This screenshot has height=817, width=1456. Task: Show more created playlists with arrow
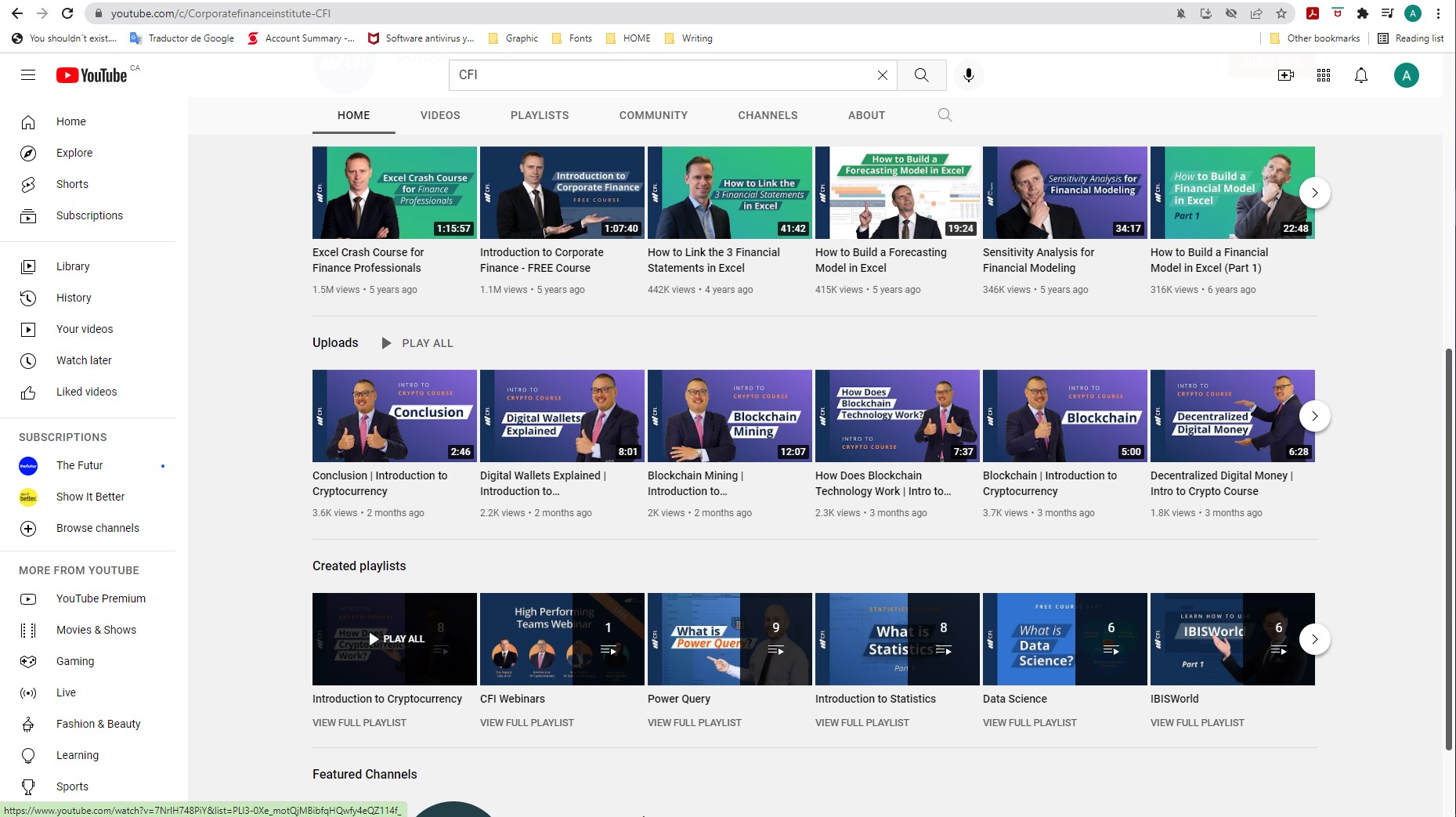(x=1314, y=639)
